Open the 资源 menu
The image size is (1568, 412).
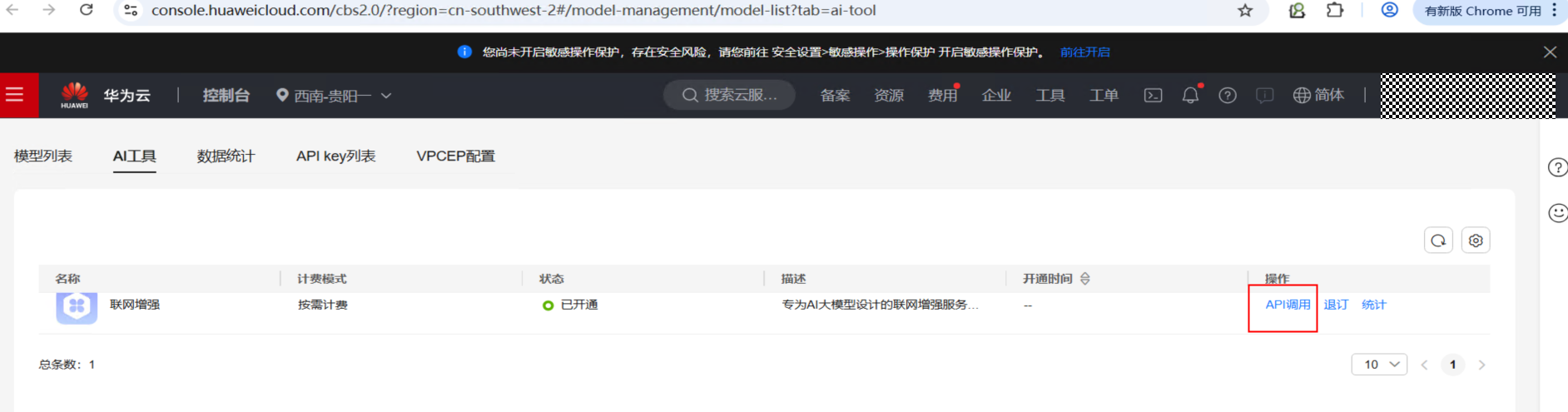click(x=889, y=95)
